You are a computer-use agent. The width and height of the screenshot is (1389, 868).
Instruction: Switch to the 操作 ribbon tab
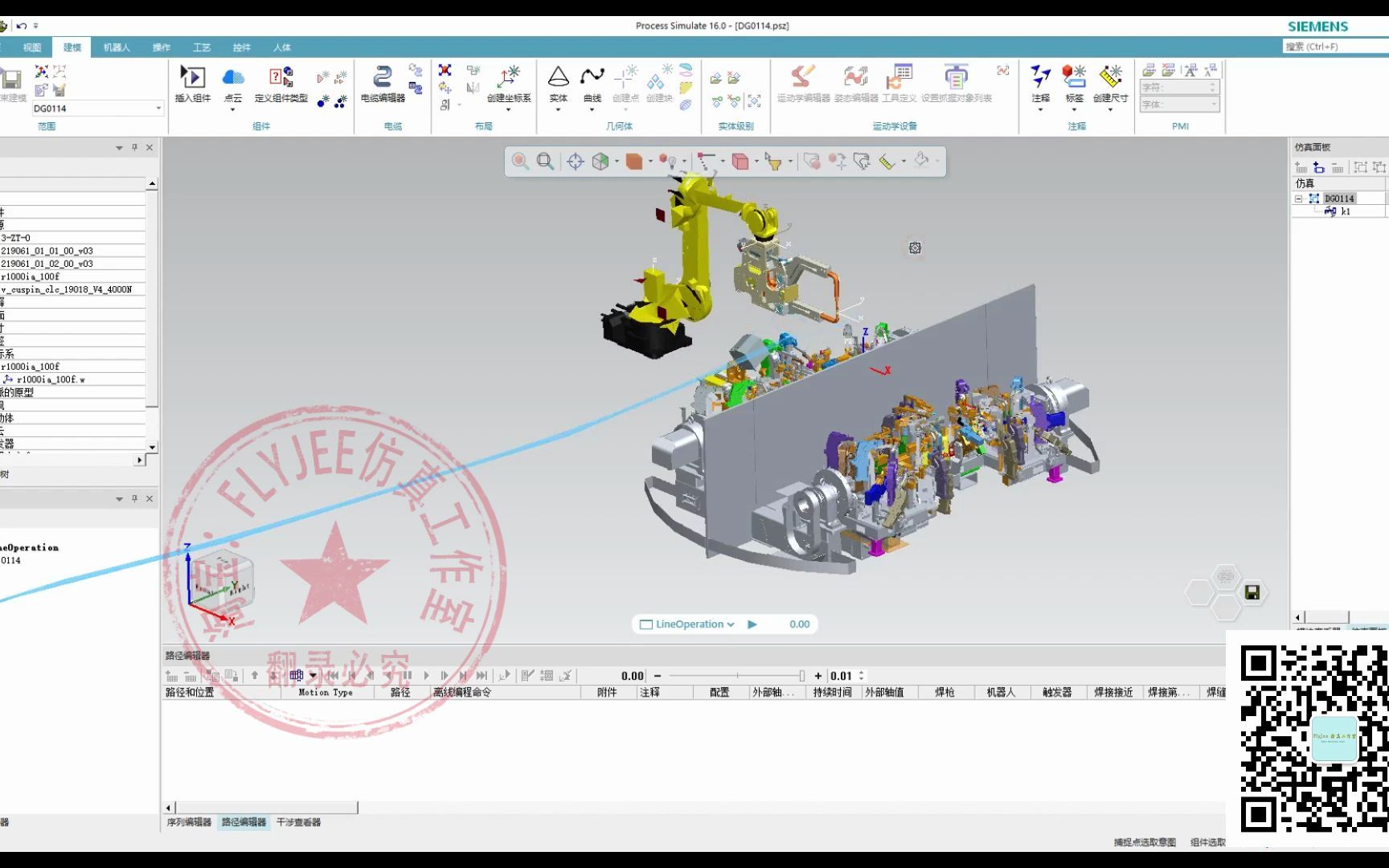click(162, 47)
